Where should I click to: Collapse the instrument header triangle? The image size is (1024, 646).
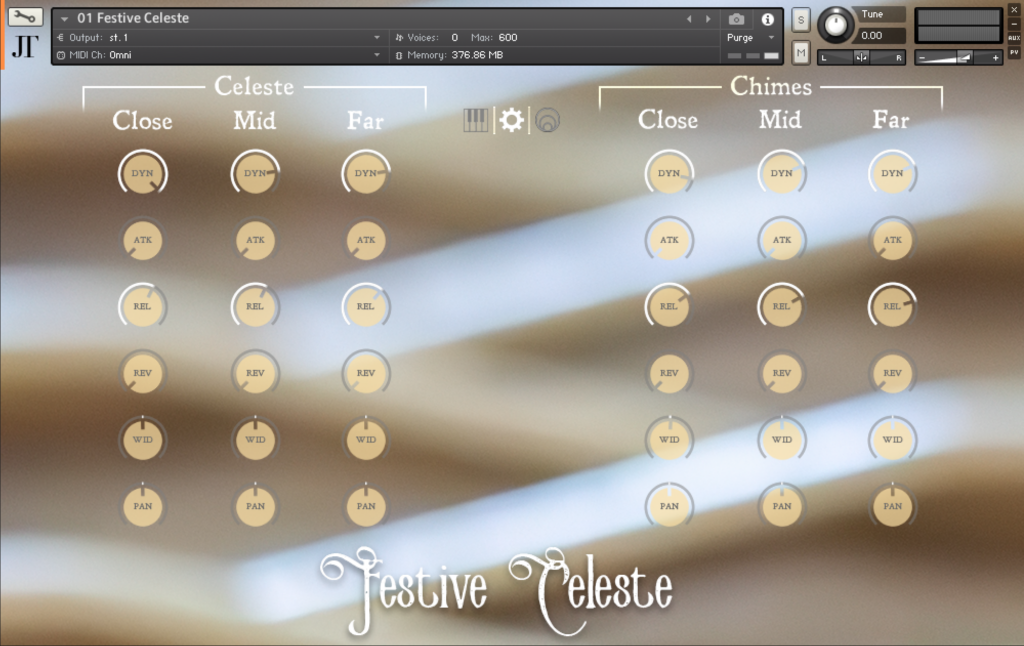65,19
